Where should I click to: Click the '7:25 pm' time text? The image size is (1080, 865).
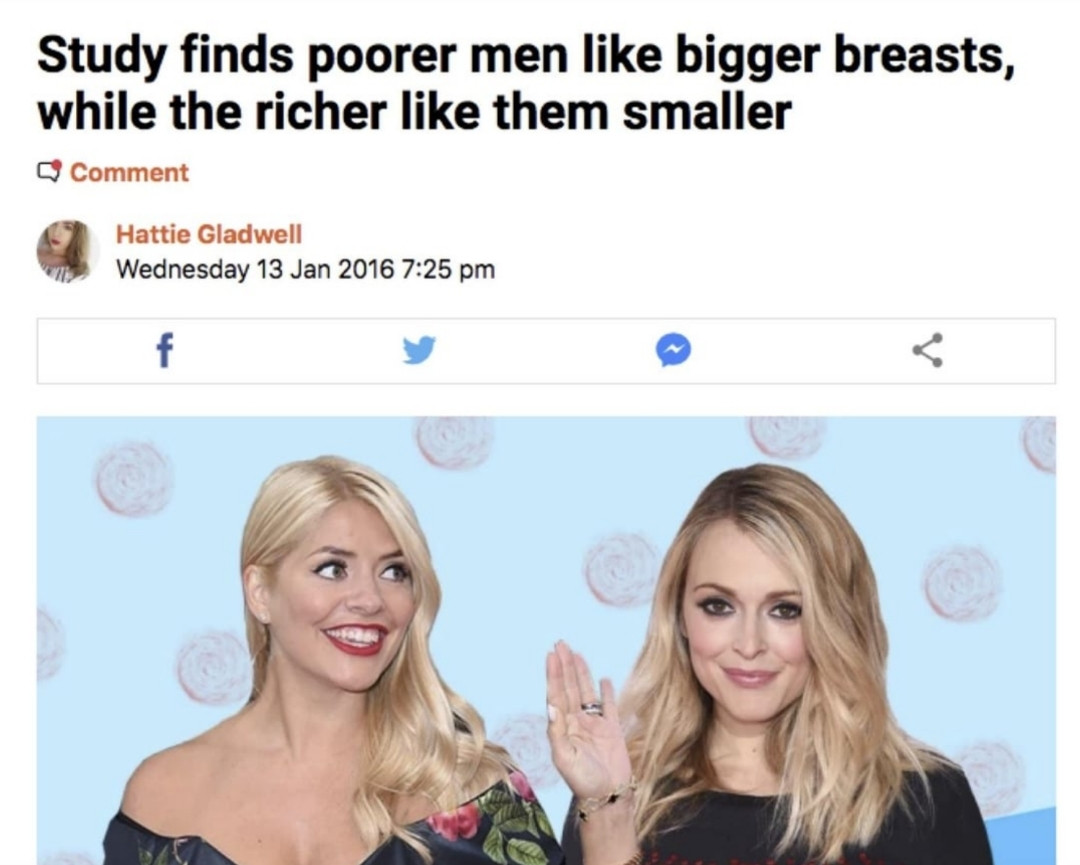point(447,269)
